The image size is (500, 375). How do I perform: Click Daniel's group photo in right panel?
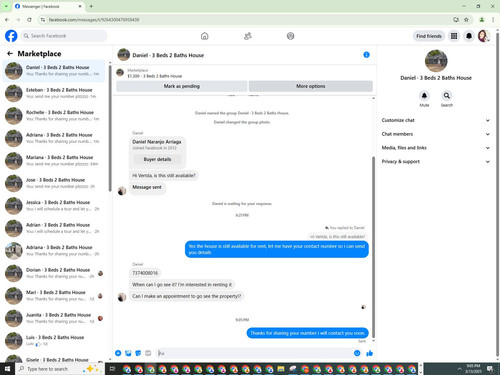tap(436, 61)
